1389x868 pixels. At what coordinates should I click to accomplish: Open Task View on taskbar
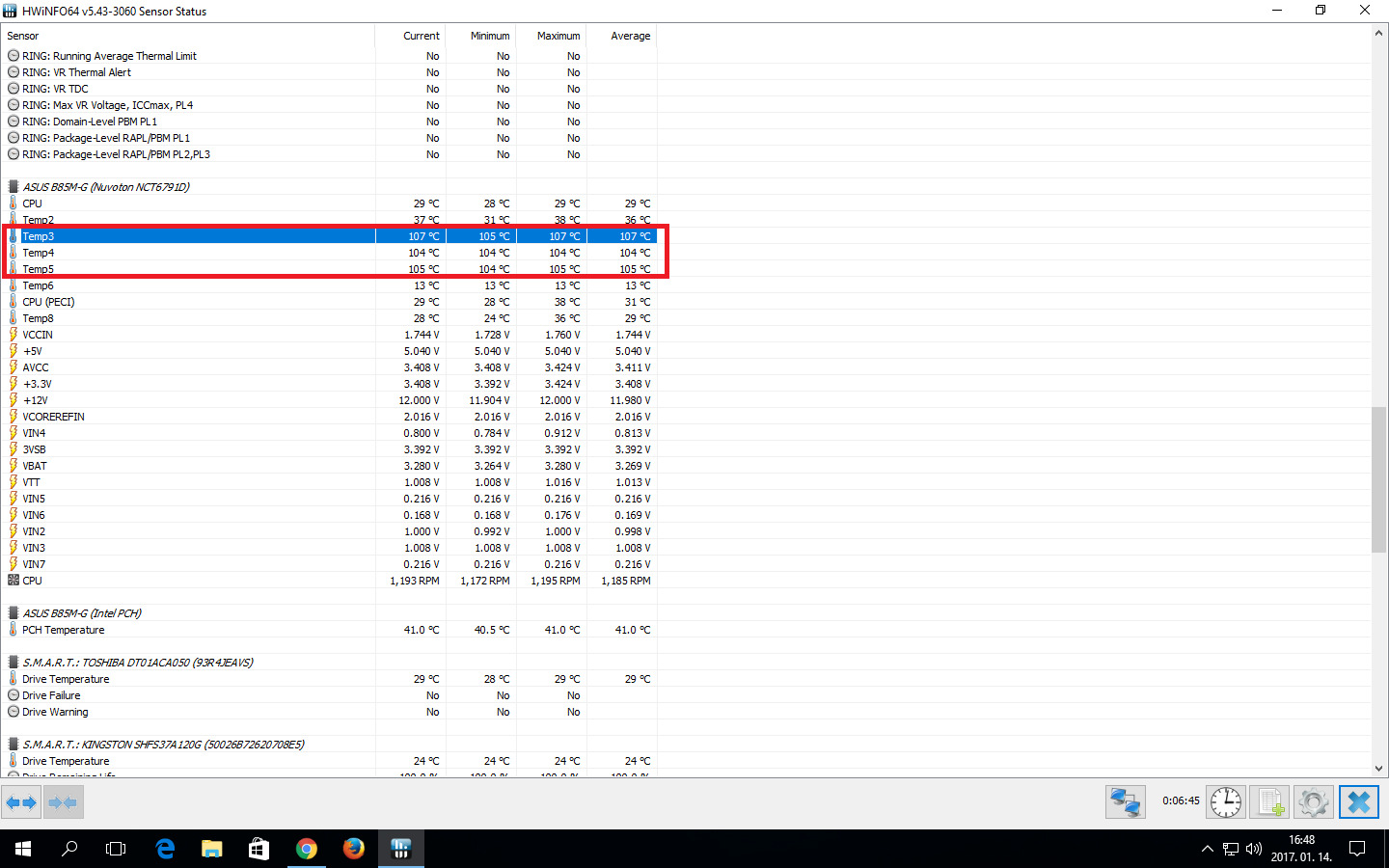(x=116, y=849)
